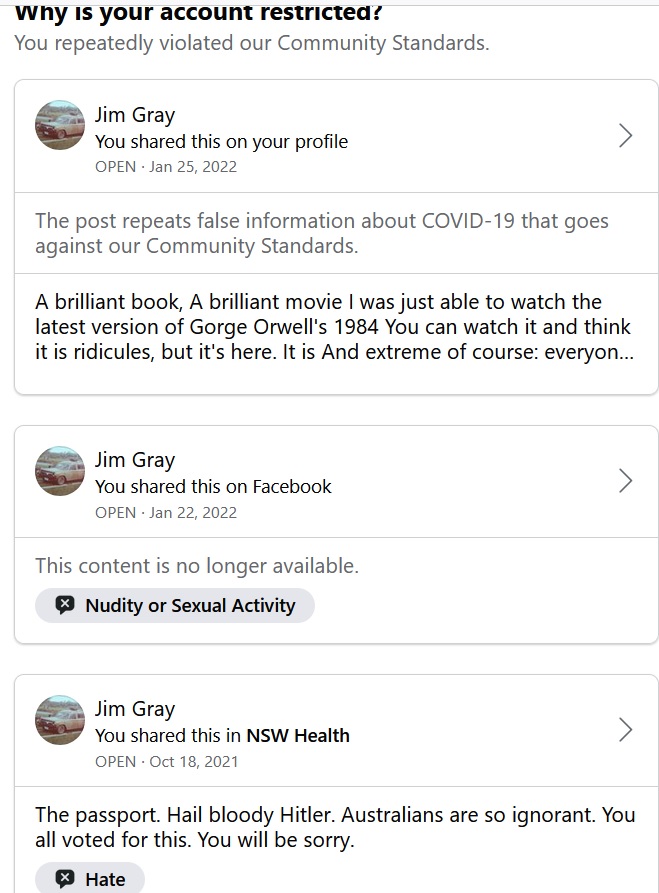
Task: Click Jim Gray name on first post
Action: tap(135, 114)
